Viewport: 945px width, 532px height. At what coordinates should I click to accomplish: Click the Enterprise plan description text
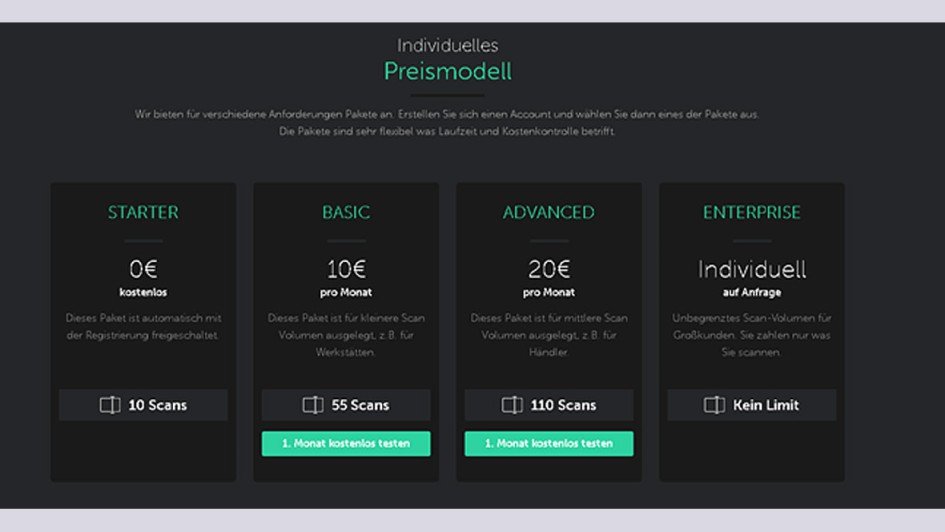coord(752,335)
